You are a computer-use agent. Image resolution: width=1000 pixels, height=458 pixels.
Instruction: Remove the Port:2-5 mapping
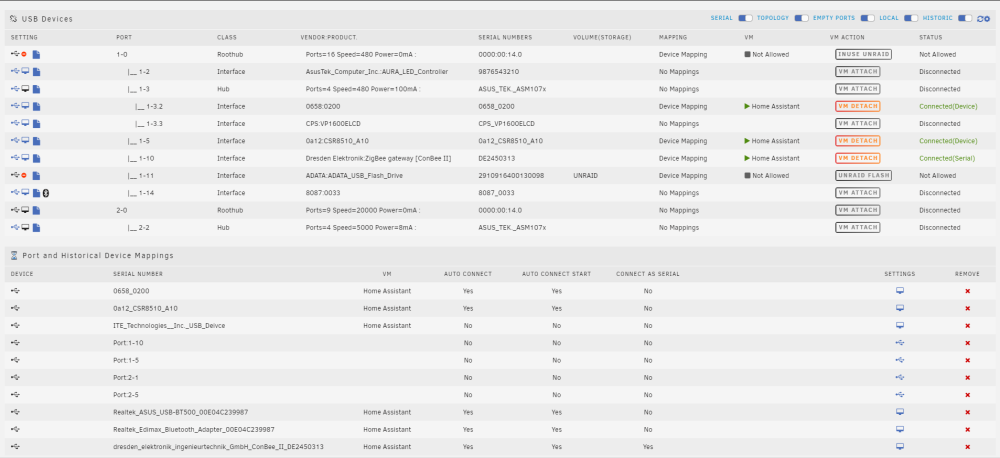click(x=967, y=395)
